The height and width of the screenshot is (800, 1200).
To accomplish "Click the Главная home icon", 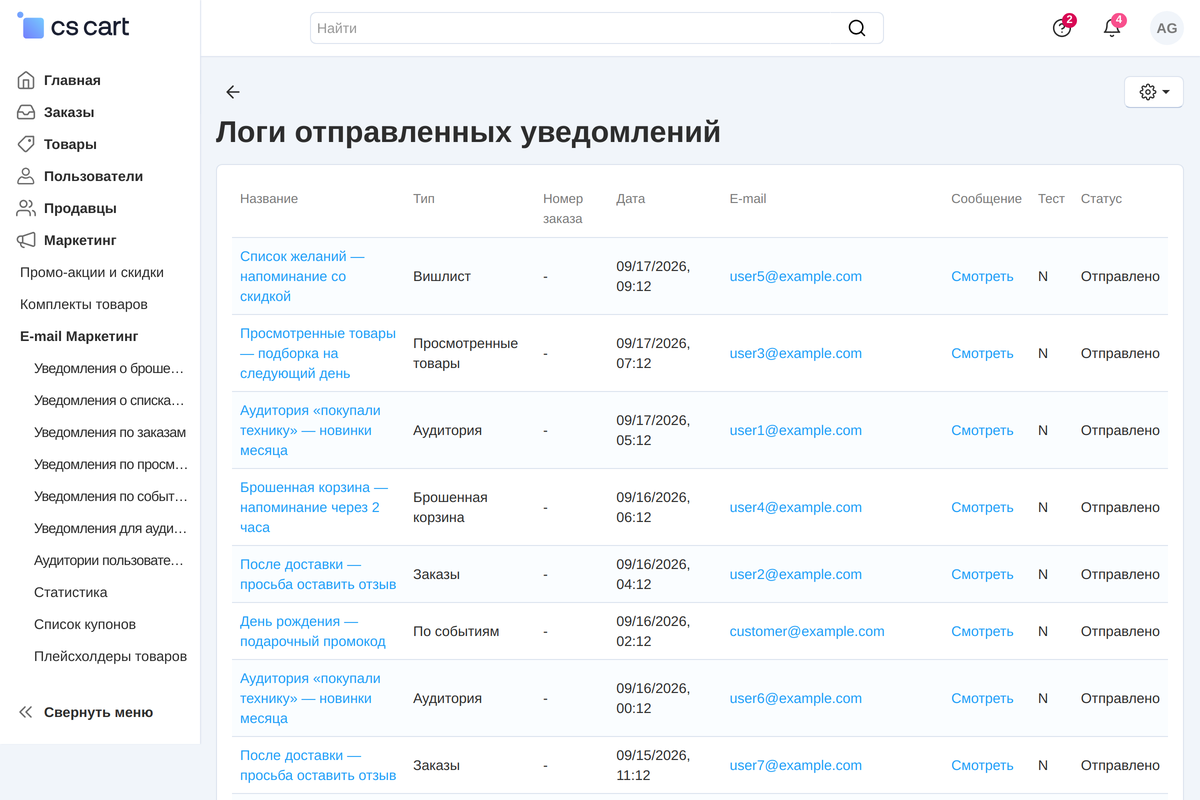I will [x=26, y=80].
